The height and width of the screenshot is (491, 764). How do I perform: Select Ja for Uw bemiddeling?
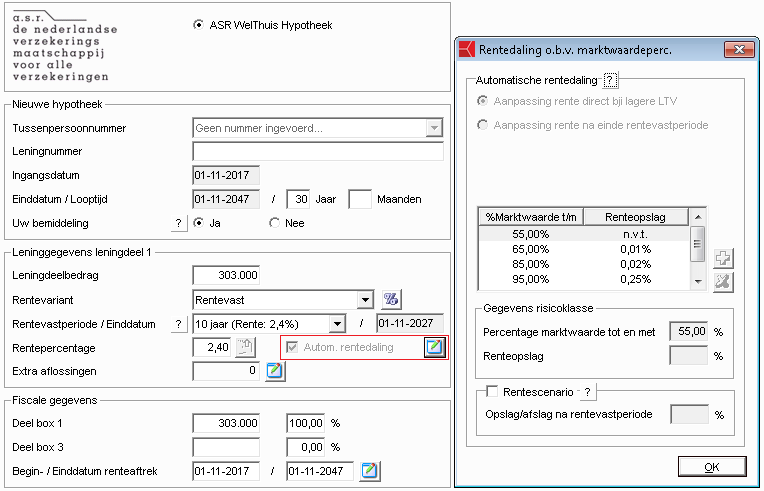(198, 223)
